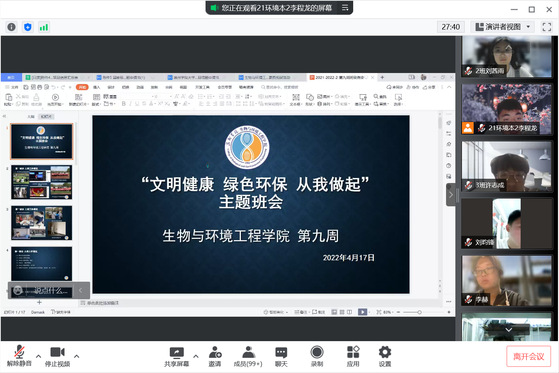
Task: Open the 聊天 chat panel
Action: pyautogui.click(x=281, y=356)
